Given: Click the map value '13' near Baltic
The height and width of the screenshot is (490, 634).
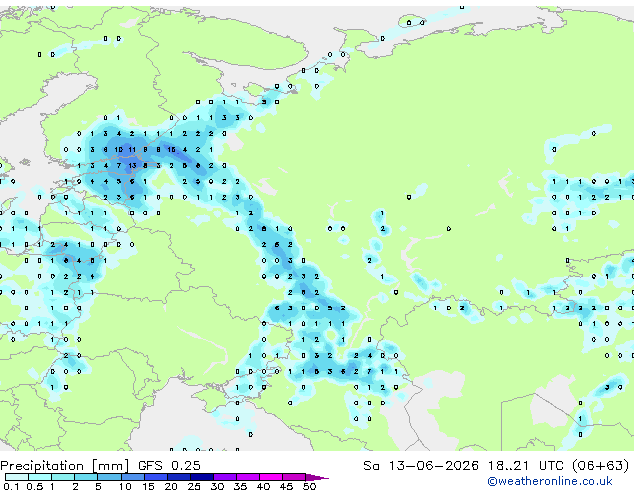Looking at the screenshot, I should click(x=132, y=165).
